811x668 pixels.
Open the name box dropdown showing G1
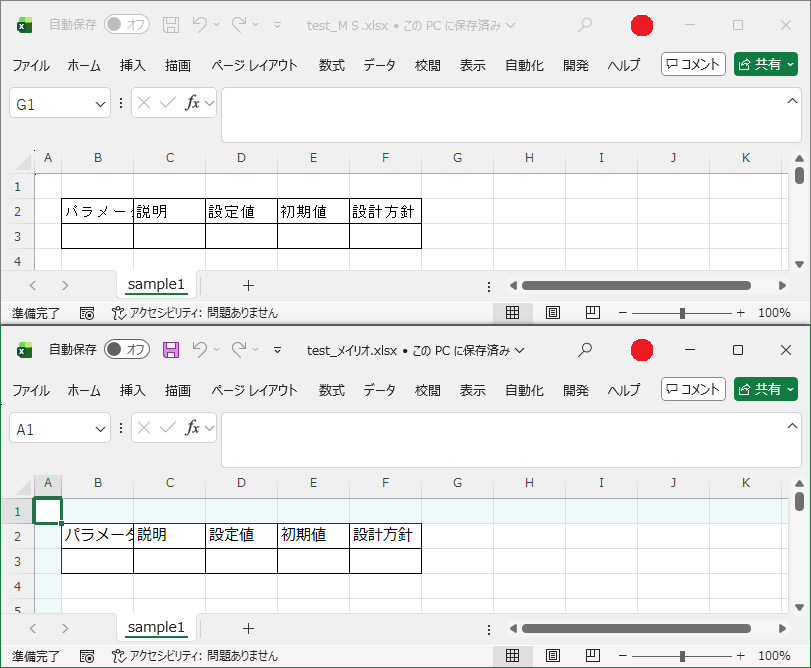point(100,103)
